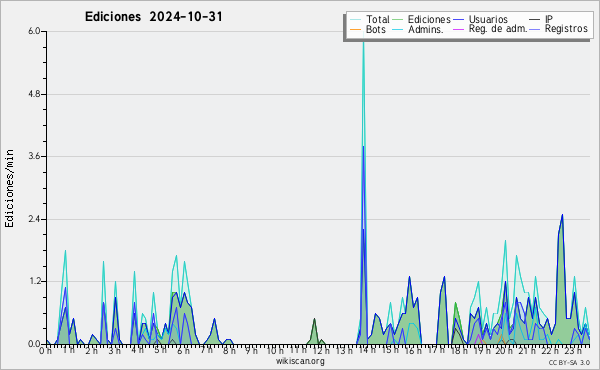Click the 'IP' legend label
Viewport: 600px width, 370px height.
pos(549,19)
